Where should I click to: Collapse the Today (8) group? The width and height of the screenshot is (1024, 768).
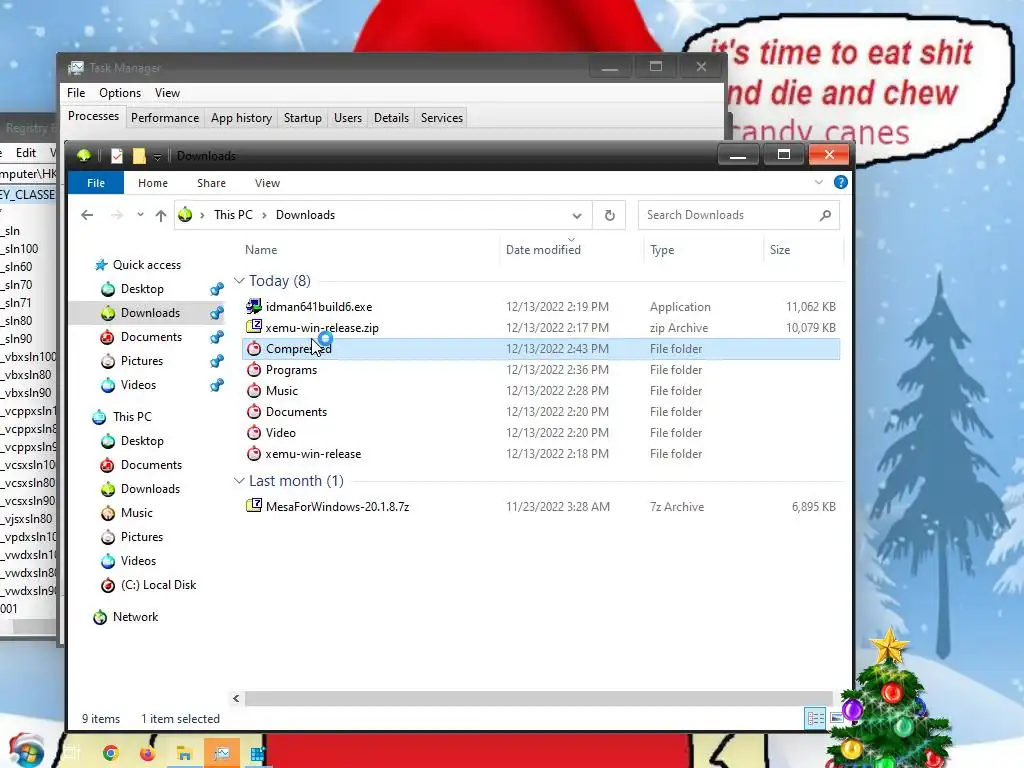[x=239, y=281]
